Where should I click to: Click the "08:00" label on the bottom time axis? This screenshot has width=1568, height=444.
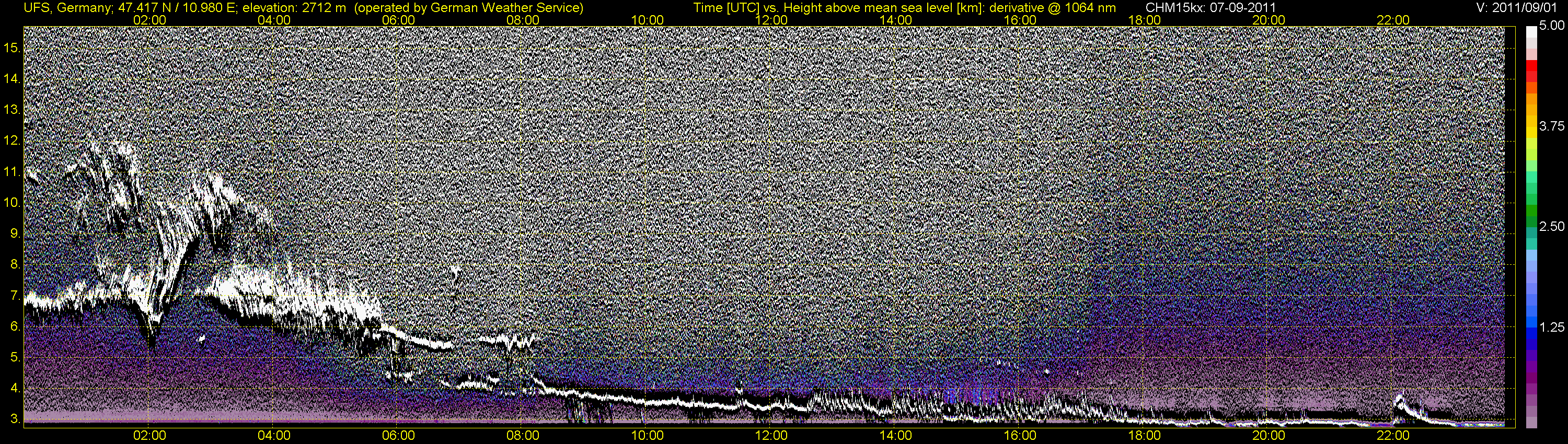tap(523, 436)
